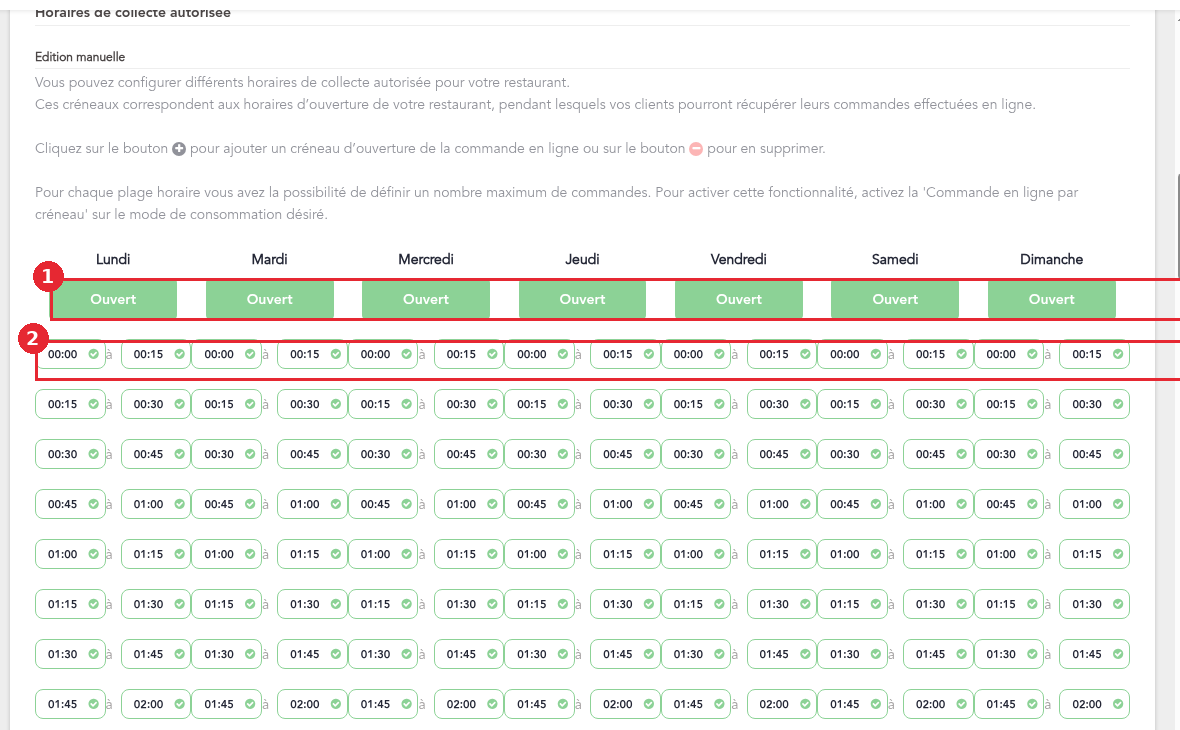The image size is (1180, 730).
Task: Click check icon in Mercredi's 02:00 end time
Action: click(x=492, y=704)
